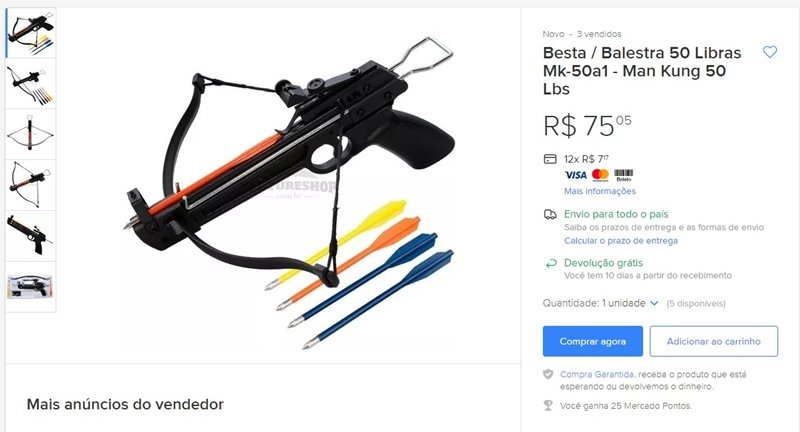Click the Mercado Pontos trophy icon
The image size is (800, 432).
[x=548, y=405]
